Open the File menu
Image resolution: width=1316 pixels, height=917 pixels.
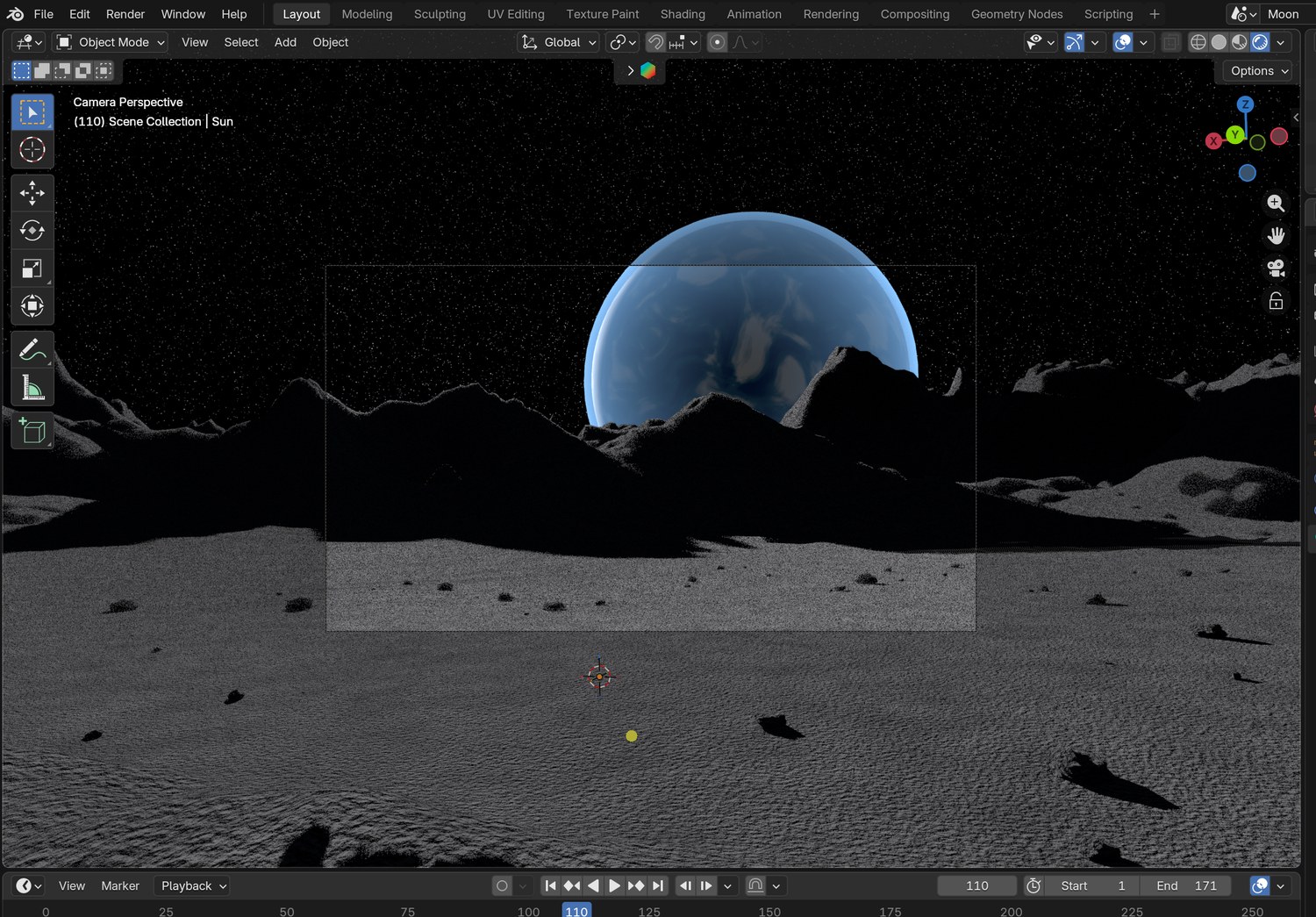pyautogui.click(x=44, y=14)
